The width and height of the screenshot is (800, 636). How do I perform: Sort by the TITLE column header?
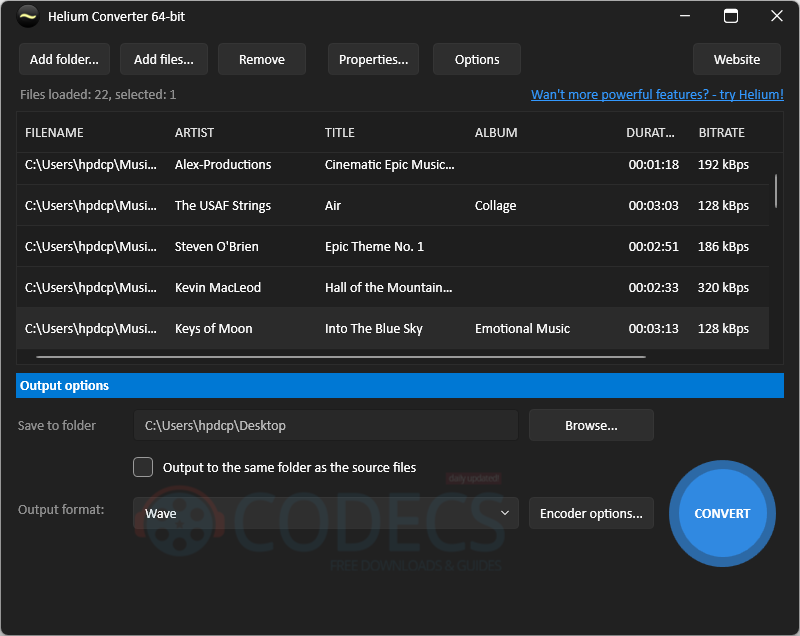click(340, 133)
